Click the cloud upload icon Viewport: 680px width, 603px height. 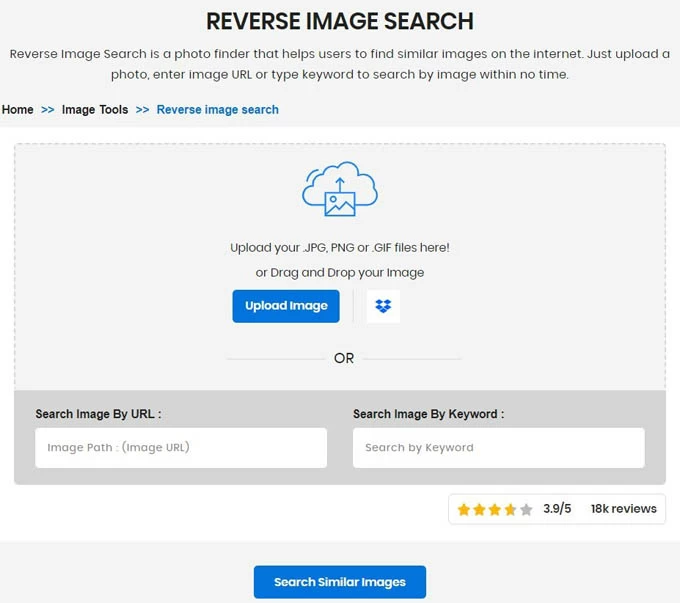point(340,188)
